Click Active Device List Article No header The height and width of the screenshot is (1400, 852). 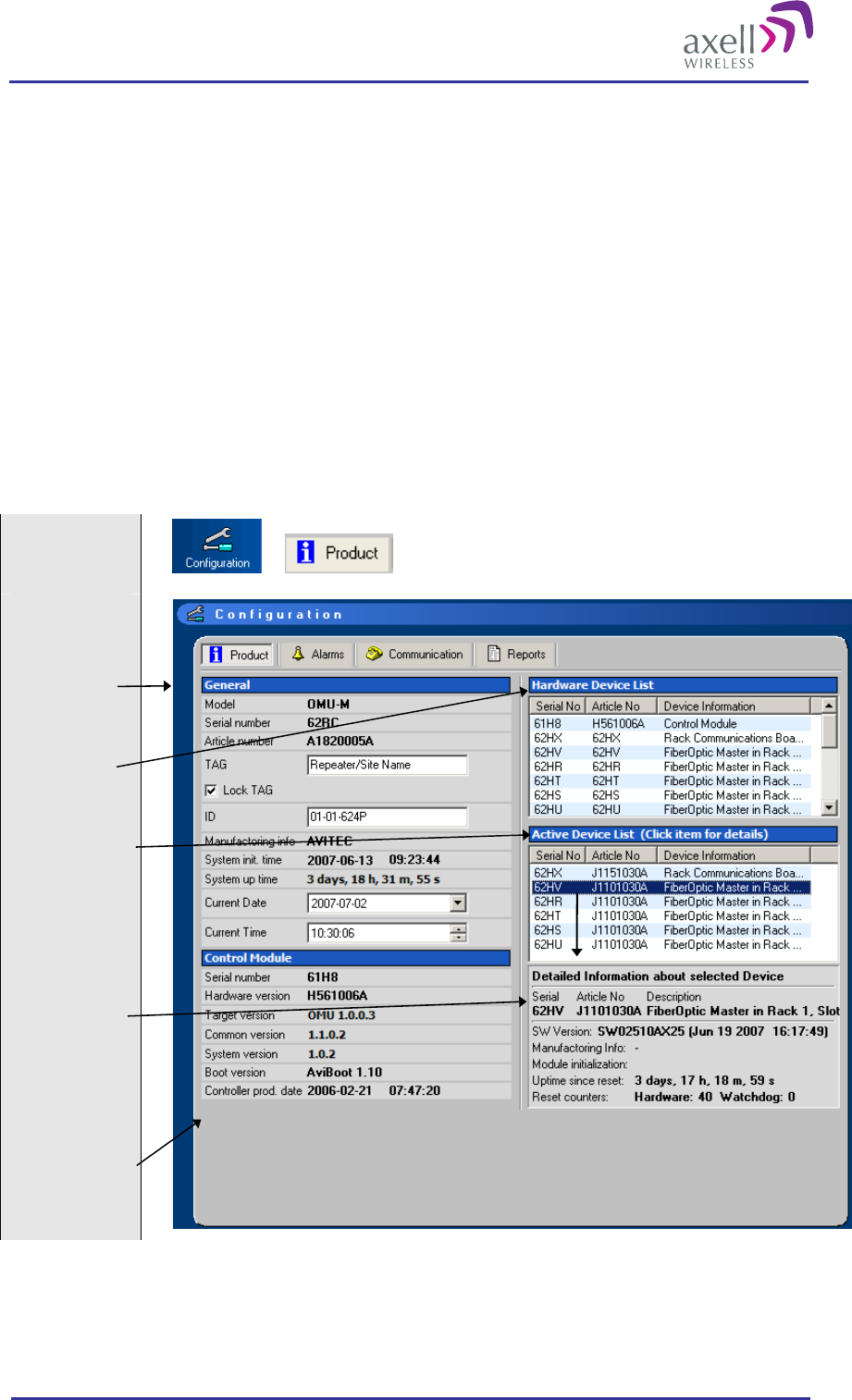click(621, 855)
